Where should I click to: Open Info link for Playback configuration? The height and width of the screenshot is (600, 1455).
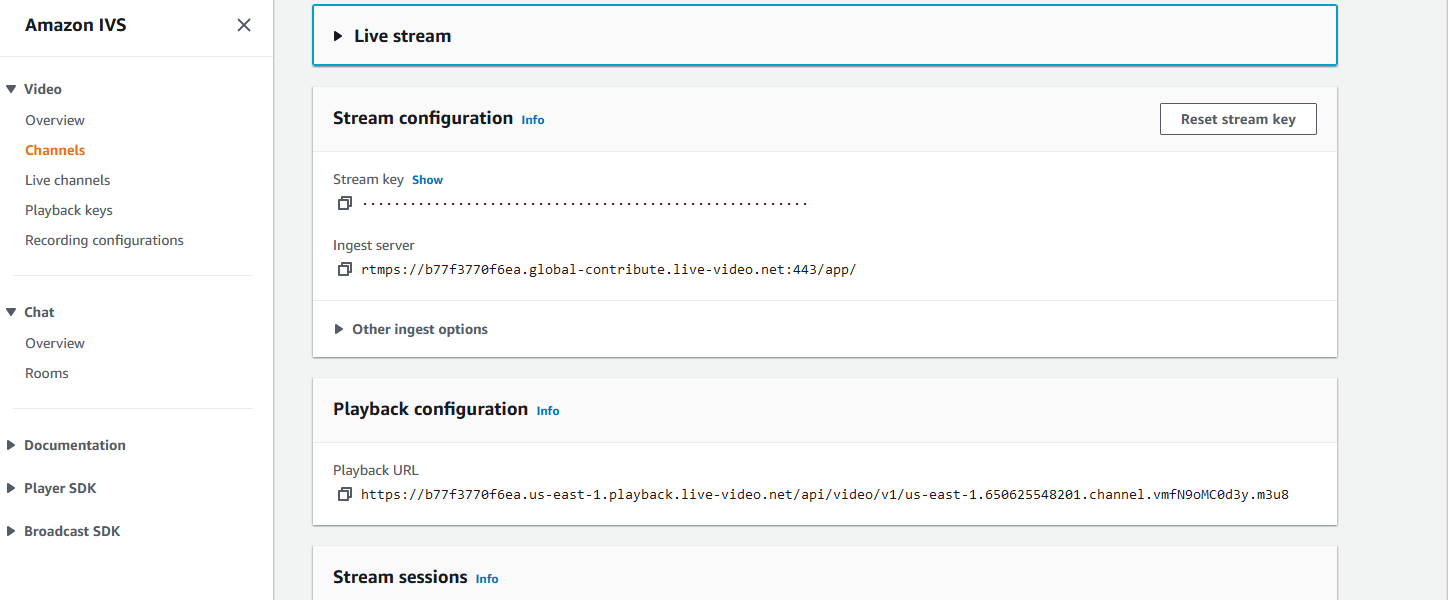(x=548, y=411)
